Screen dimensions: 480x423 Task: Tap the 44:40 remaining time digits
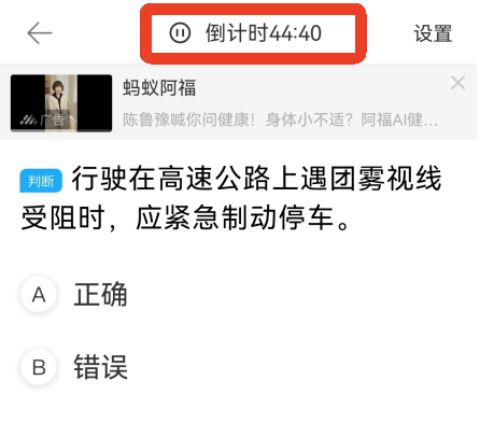pyautogui.click(x=295, y=33)
